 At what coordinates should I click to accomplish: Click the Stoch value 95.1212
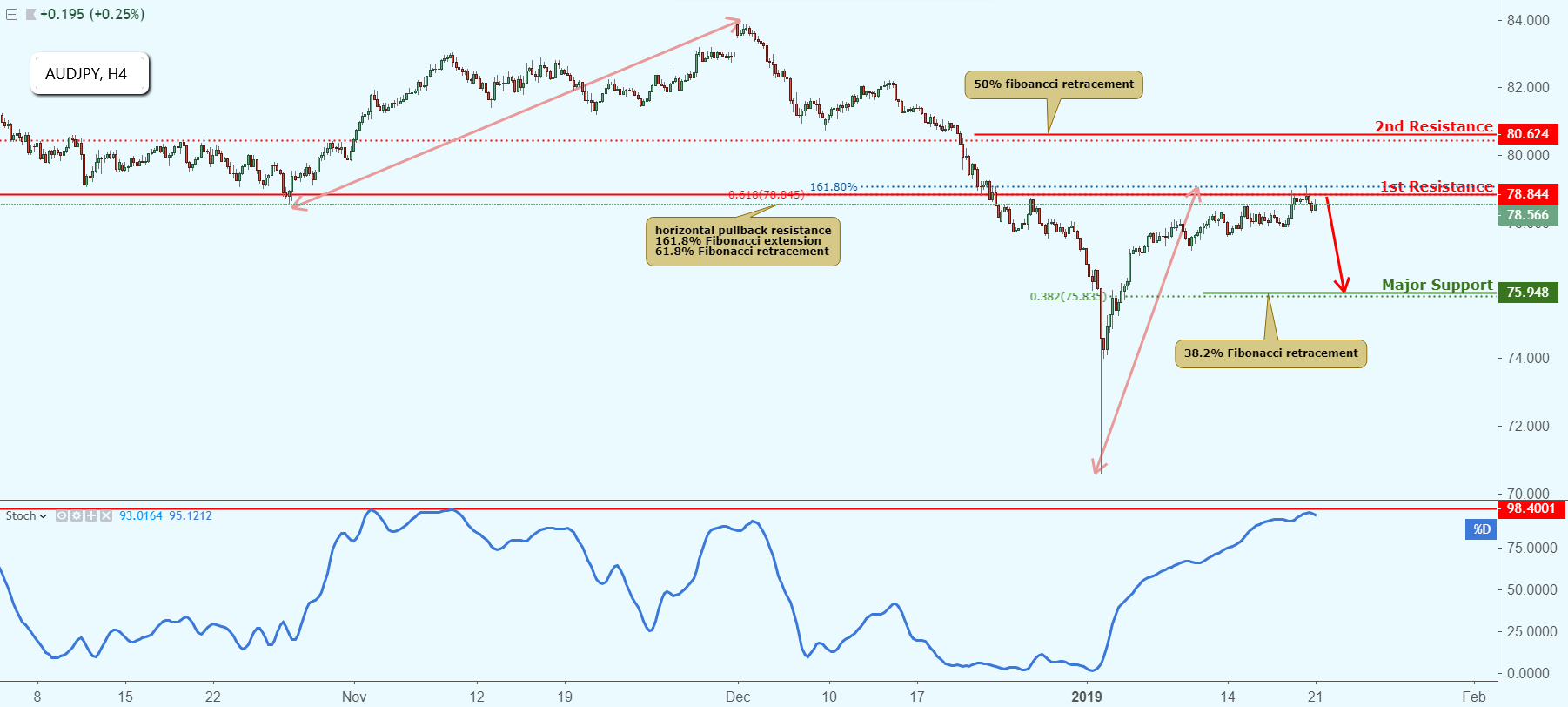(x=191, y=516)
